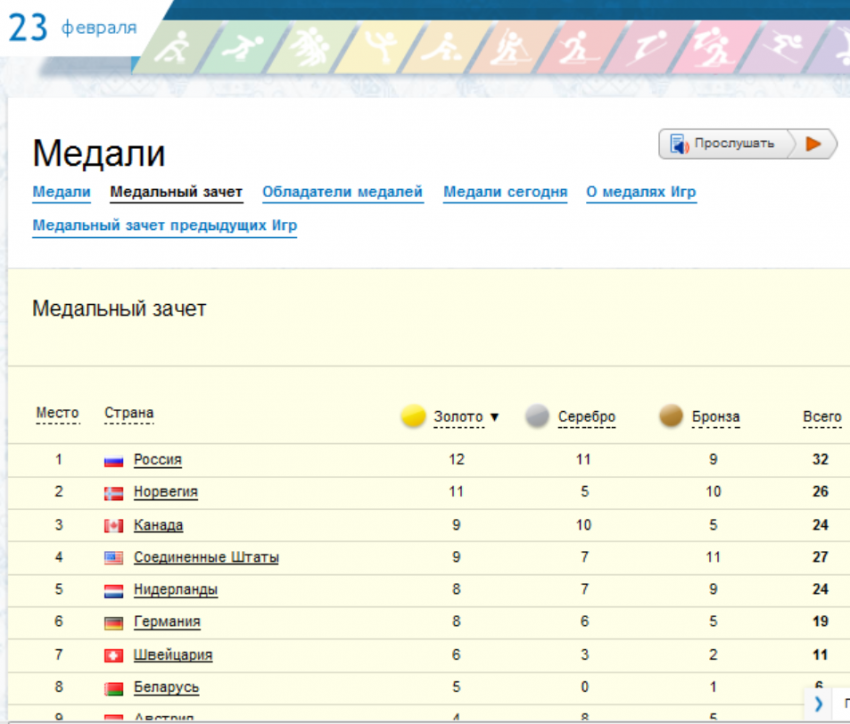Image resolution: width=850 pixels, height=724 pixels.
Task: Click the bronze medal icon
Action: tap(672, 417)
